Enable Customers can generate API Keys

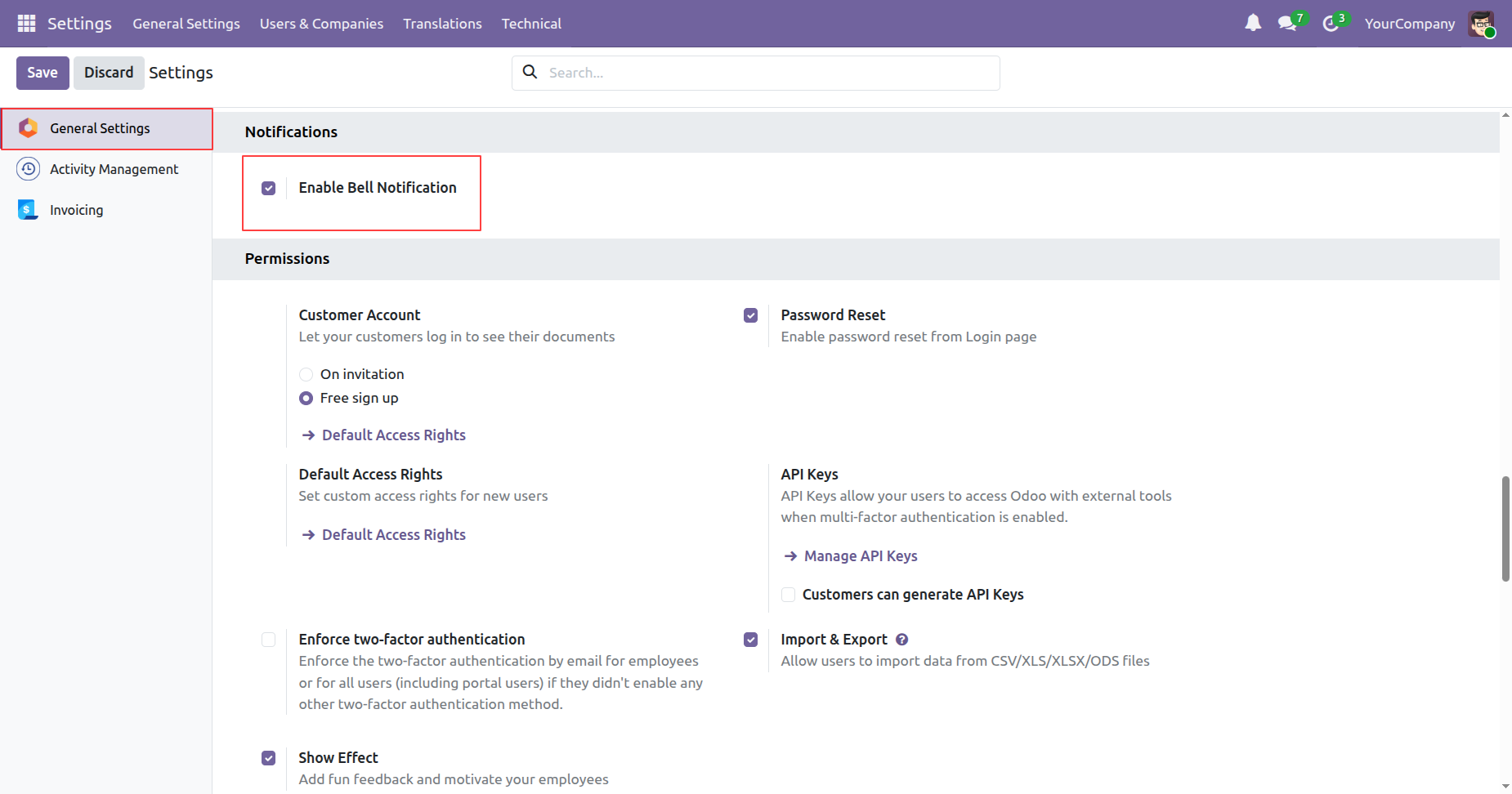click(x=788, y=595)
